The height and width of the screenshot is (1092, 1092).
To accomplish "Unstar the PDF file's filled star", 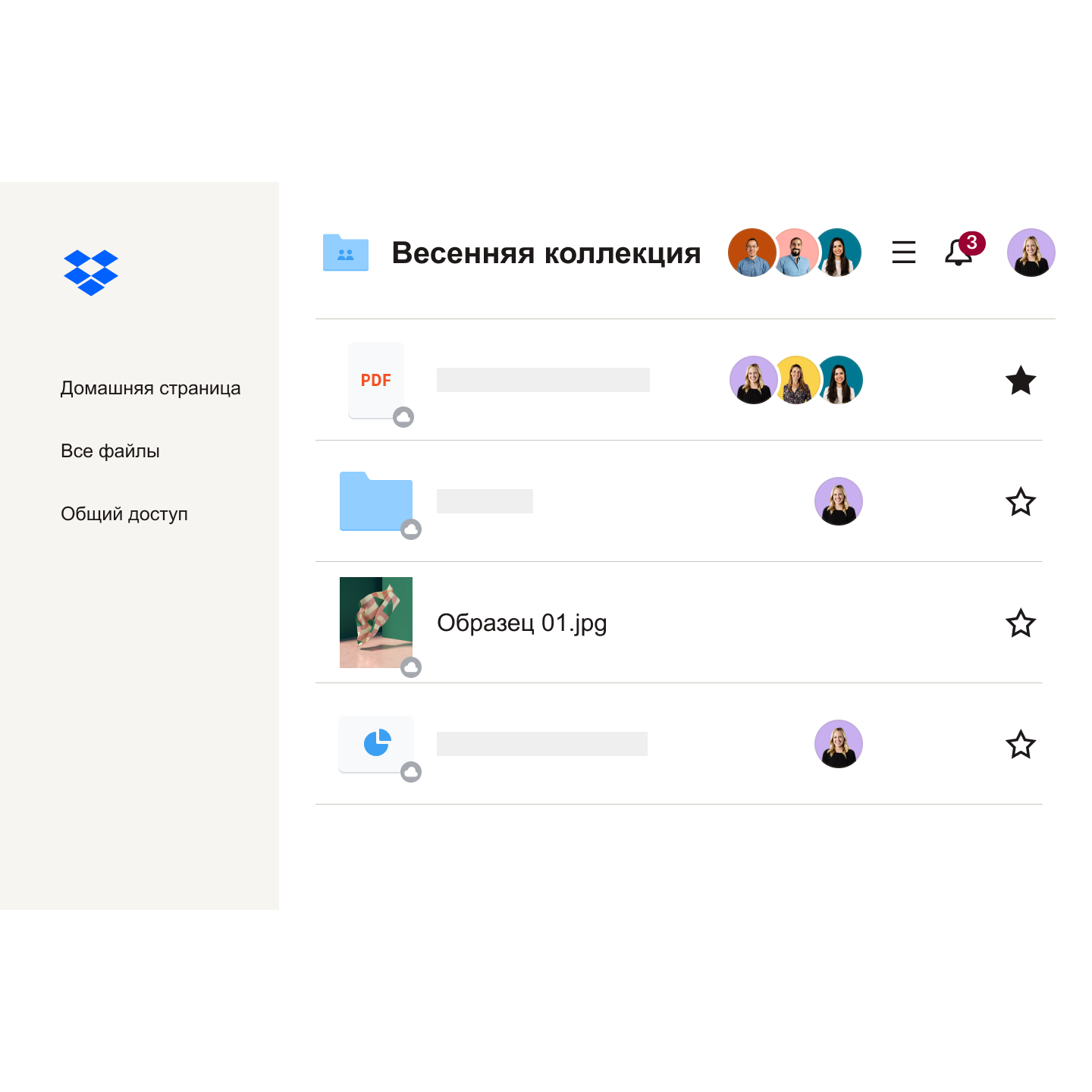I will [1021, 380].
